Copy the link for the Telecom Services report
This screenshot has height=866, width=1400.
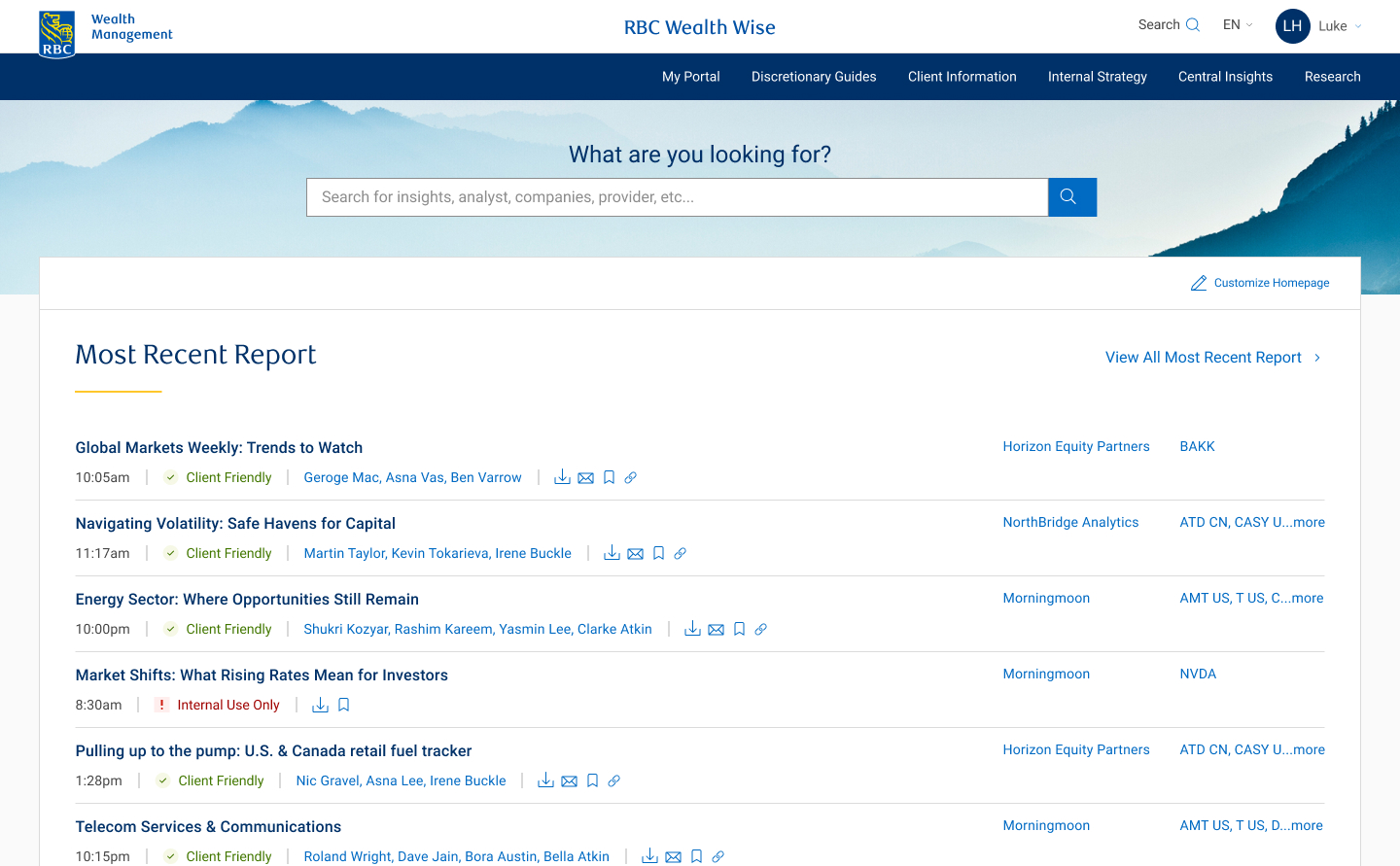point(717,856)
